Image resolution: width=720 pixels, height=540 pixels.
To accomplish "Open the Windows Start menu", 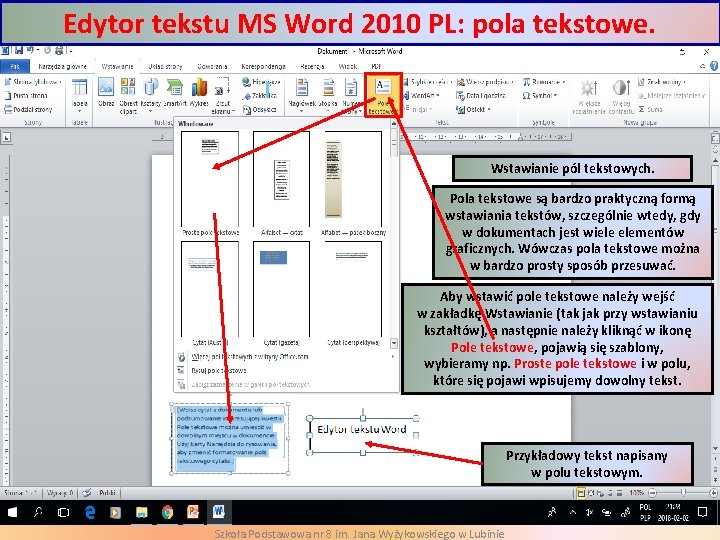I will coord(12,512).
